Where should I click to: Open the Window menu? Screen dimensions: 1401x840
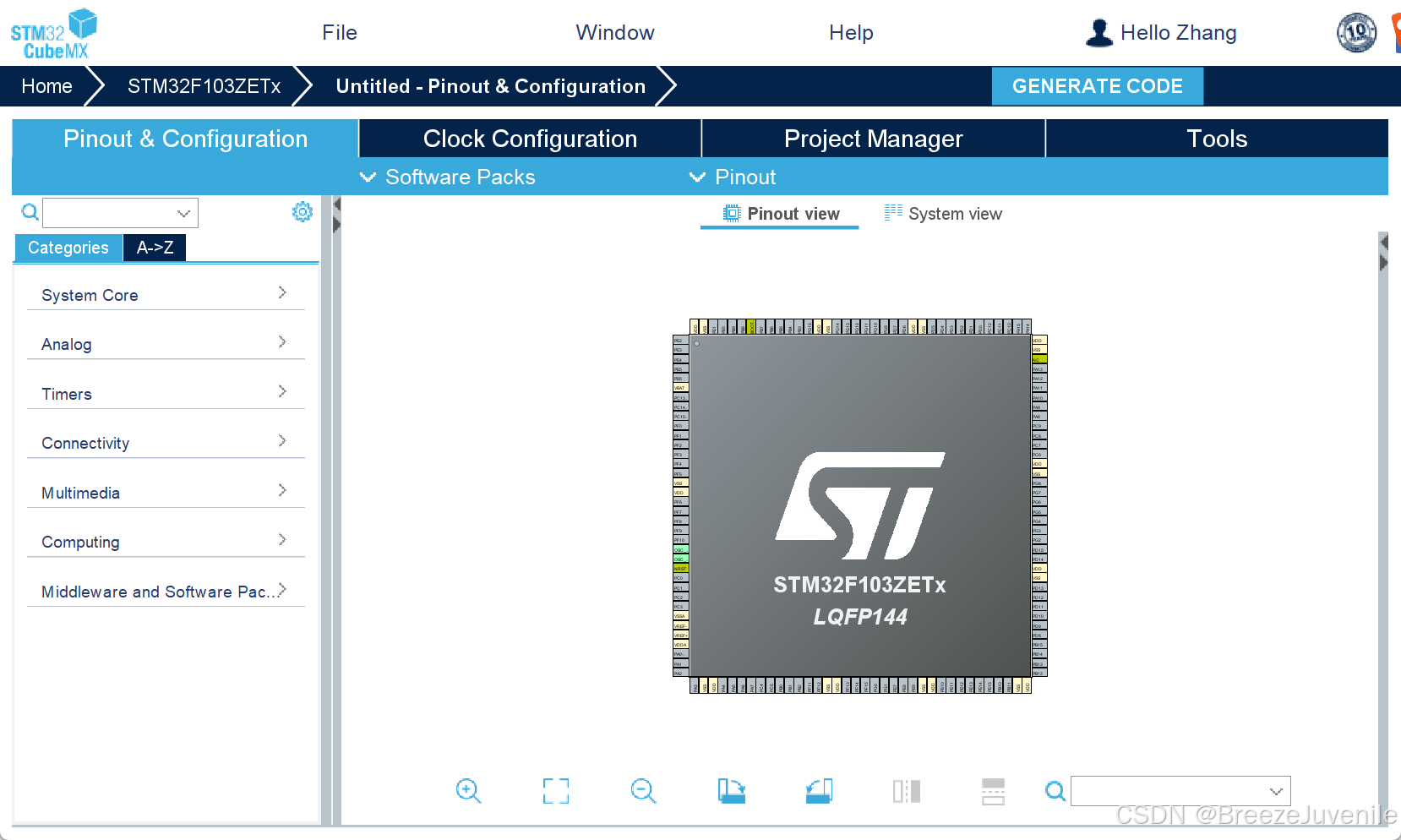click(615, 33)
